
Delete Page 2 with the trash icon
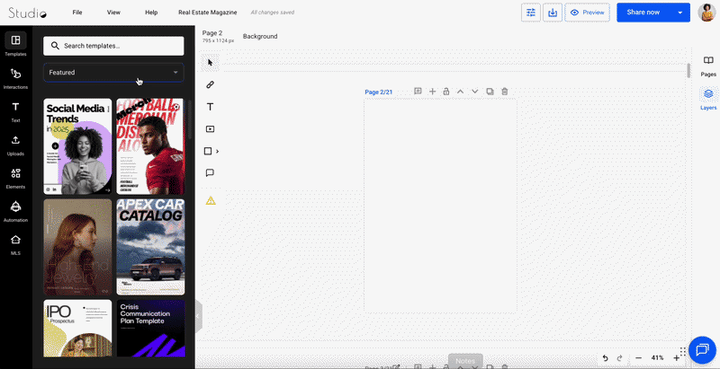coord(505,91)
